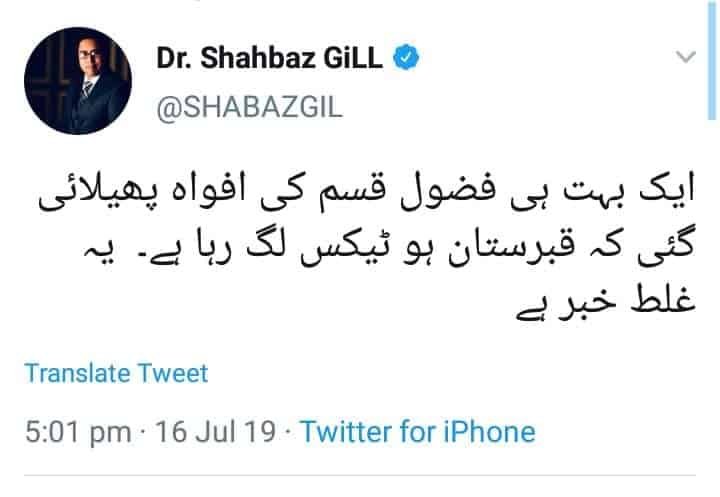Select the @SHABAZGIL handle
This screenshot has height=497, width=720.
[250, 107]
